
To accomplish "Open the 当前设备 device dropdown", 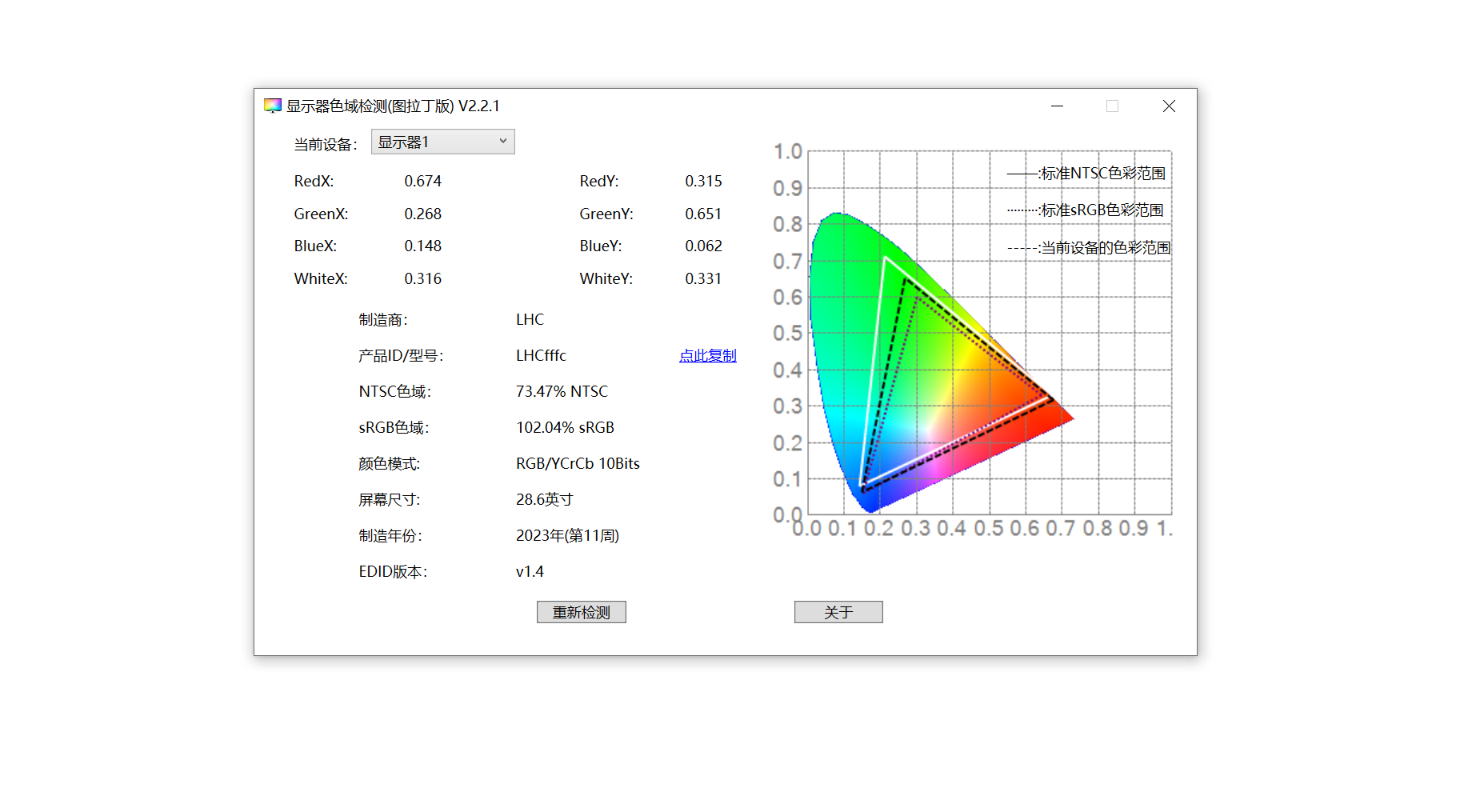I will point(442,142).
